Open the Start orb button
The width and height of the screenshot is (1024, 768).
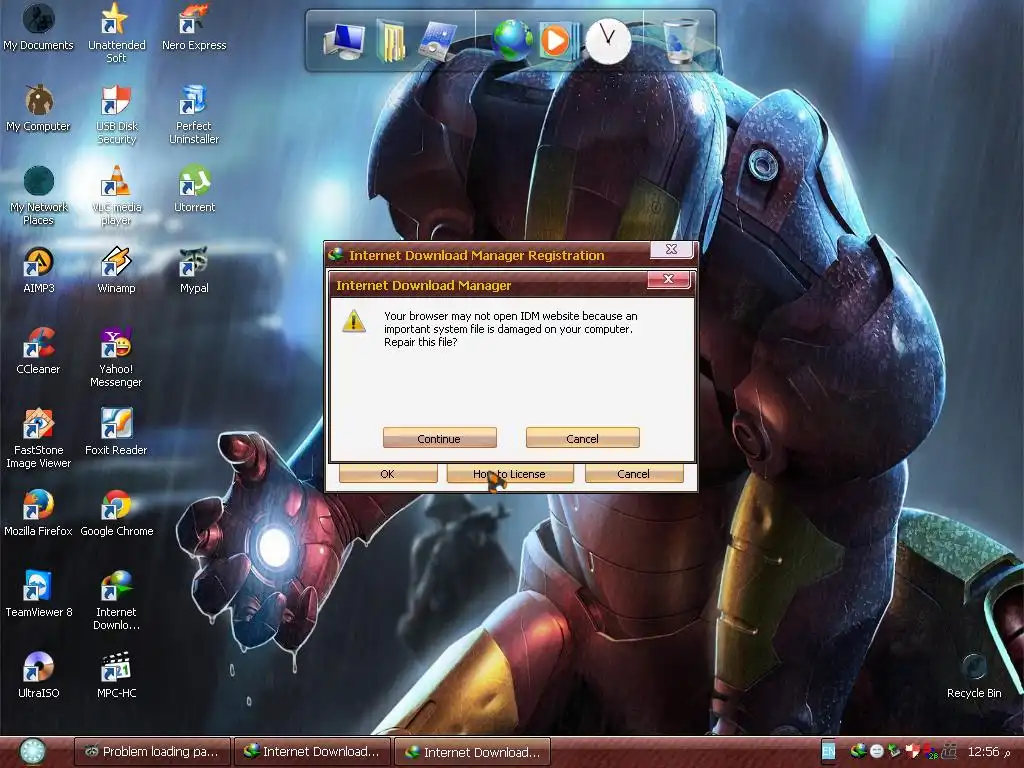31,752
